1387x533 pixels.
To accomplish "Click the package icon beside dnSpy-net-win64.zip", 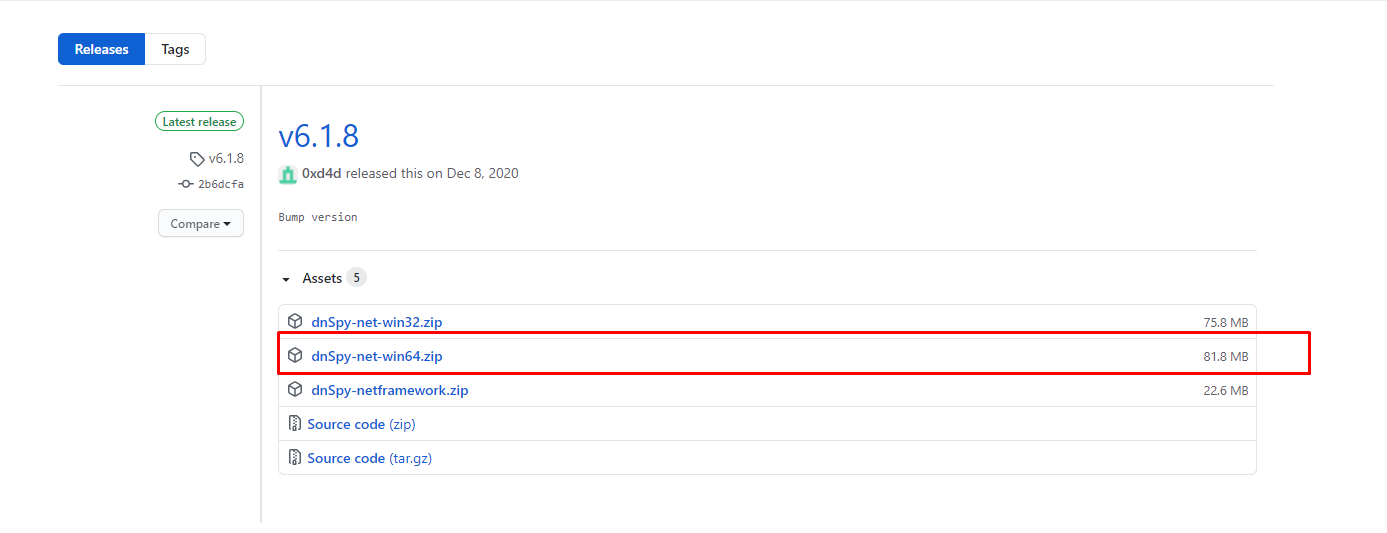I will pyautogui.click(x=295, y=356).
